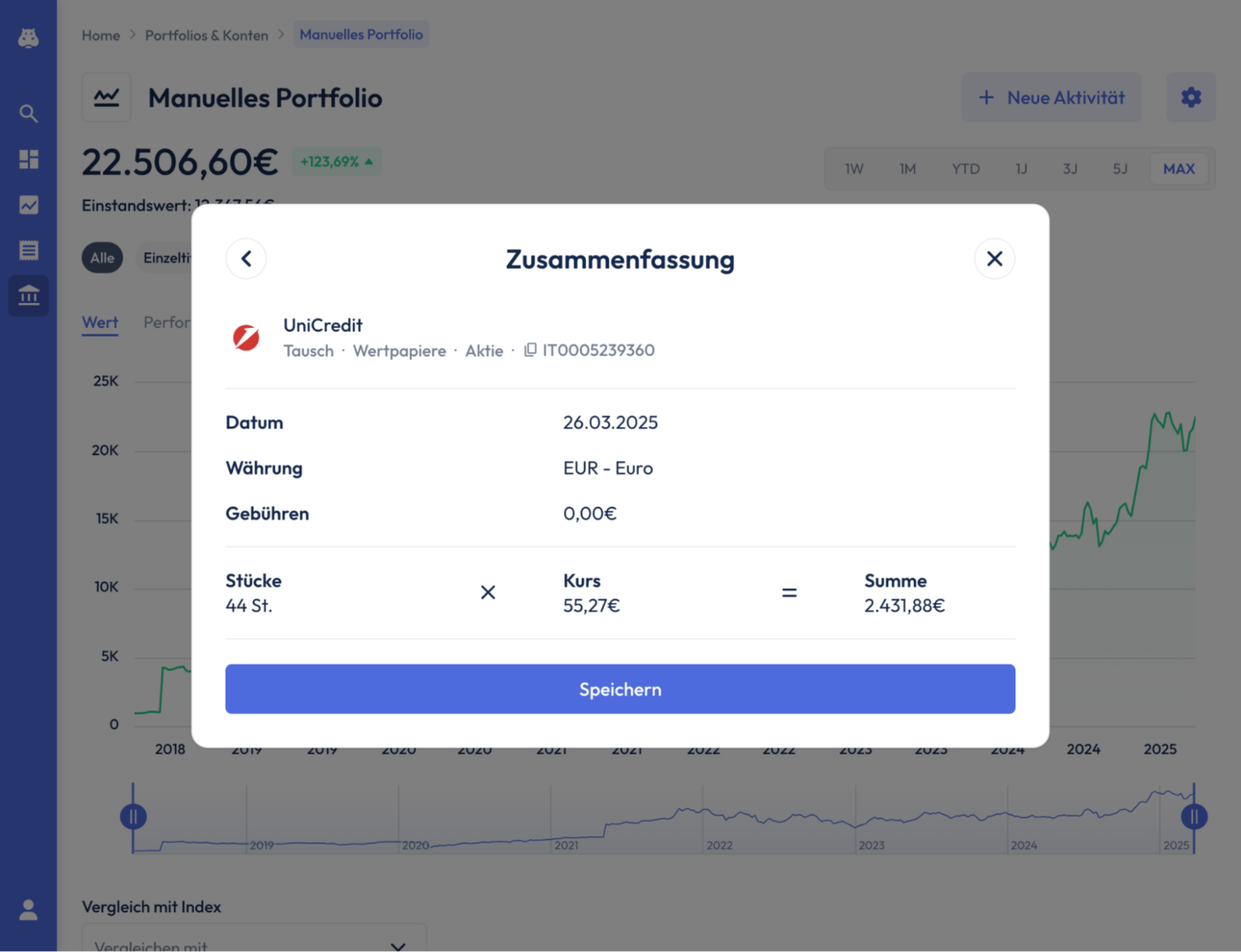Select the MAX time range
This screenshot has width=1241, height=952.
(x=1178, y=168)
